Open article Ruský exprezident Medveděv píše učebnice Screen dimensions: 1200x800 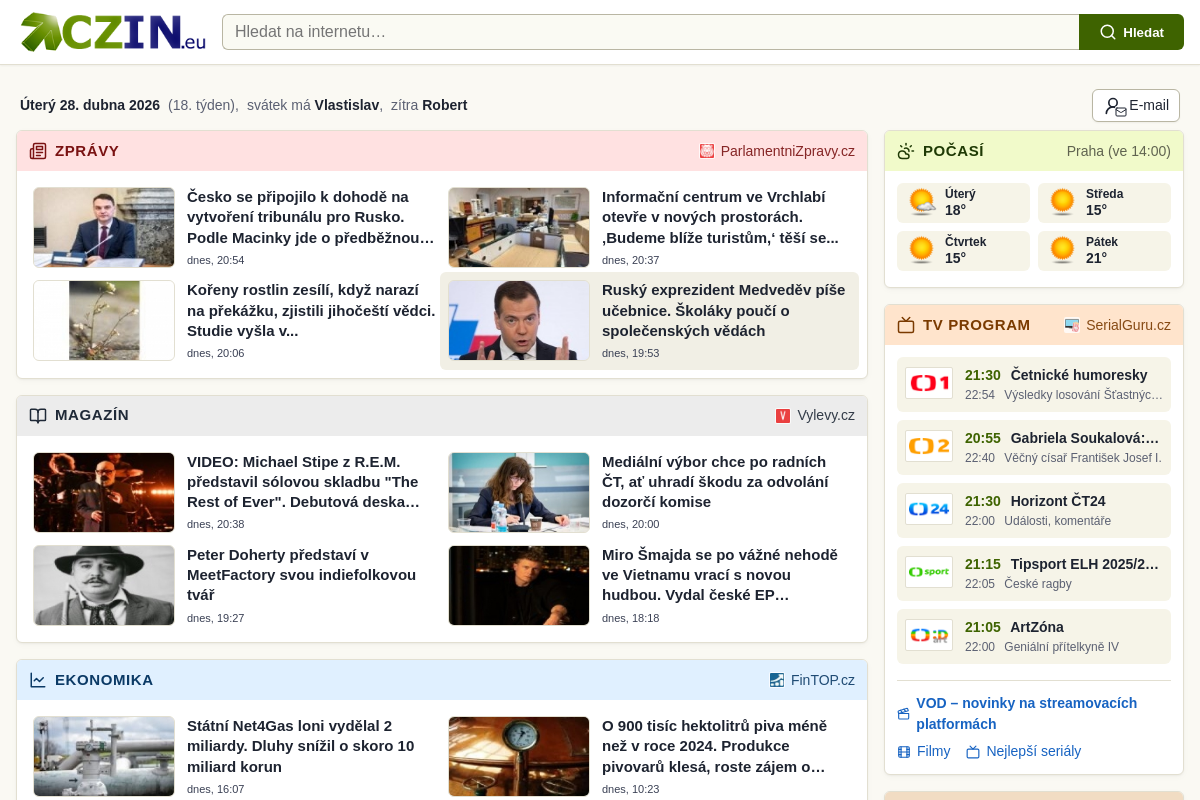(725, 310)
